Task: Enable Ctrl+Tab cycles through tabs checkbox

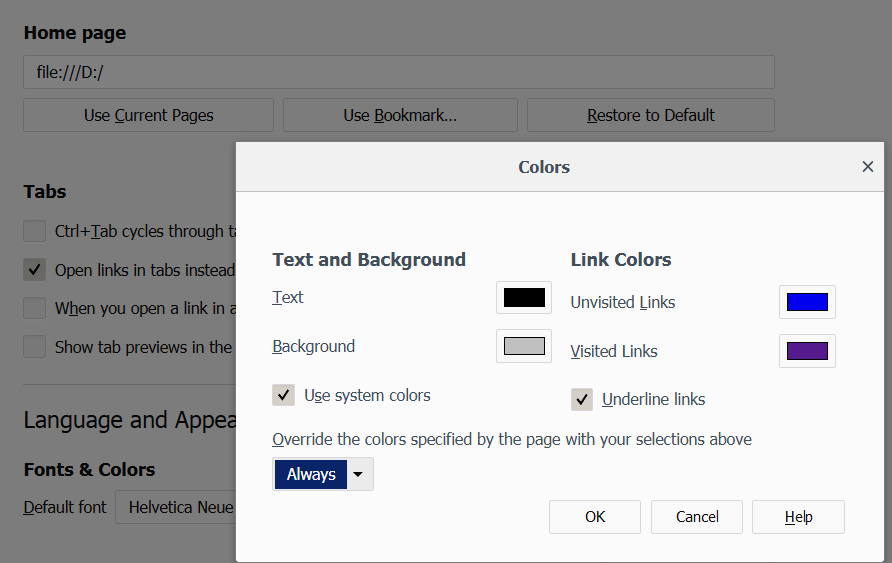Action: 35,231
